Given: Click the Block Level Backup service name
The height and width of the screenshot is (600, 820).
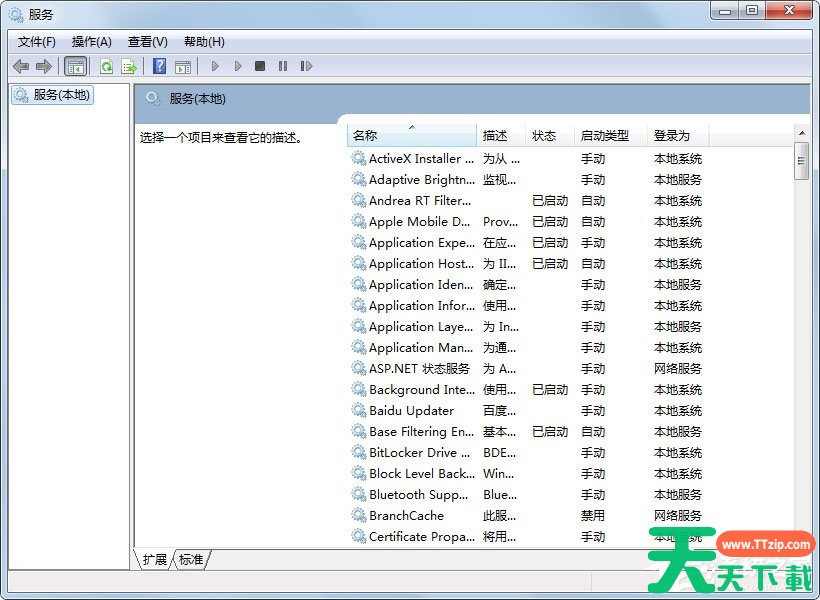Looking at the screenshot, I should tap(422, 473).
